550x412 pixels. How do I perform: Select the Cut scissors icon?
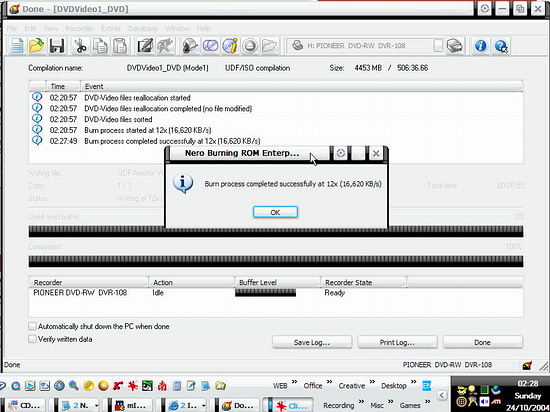80,46
